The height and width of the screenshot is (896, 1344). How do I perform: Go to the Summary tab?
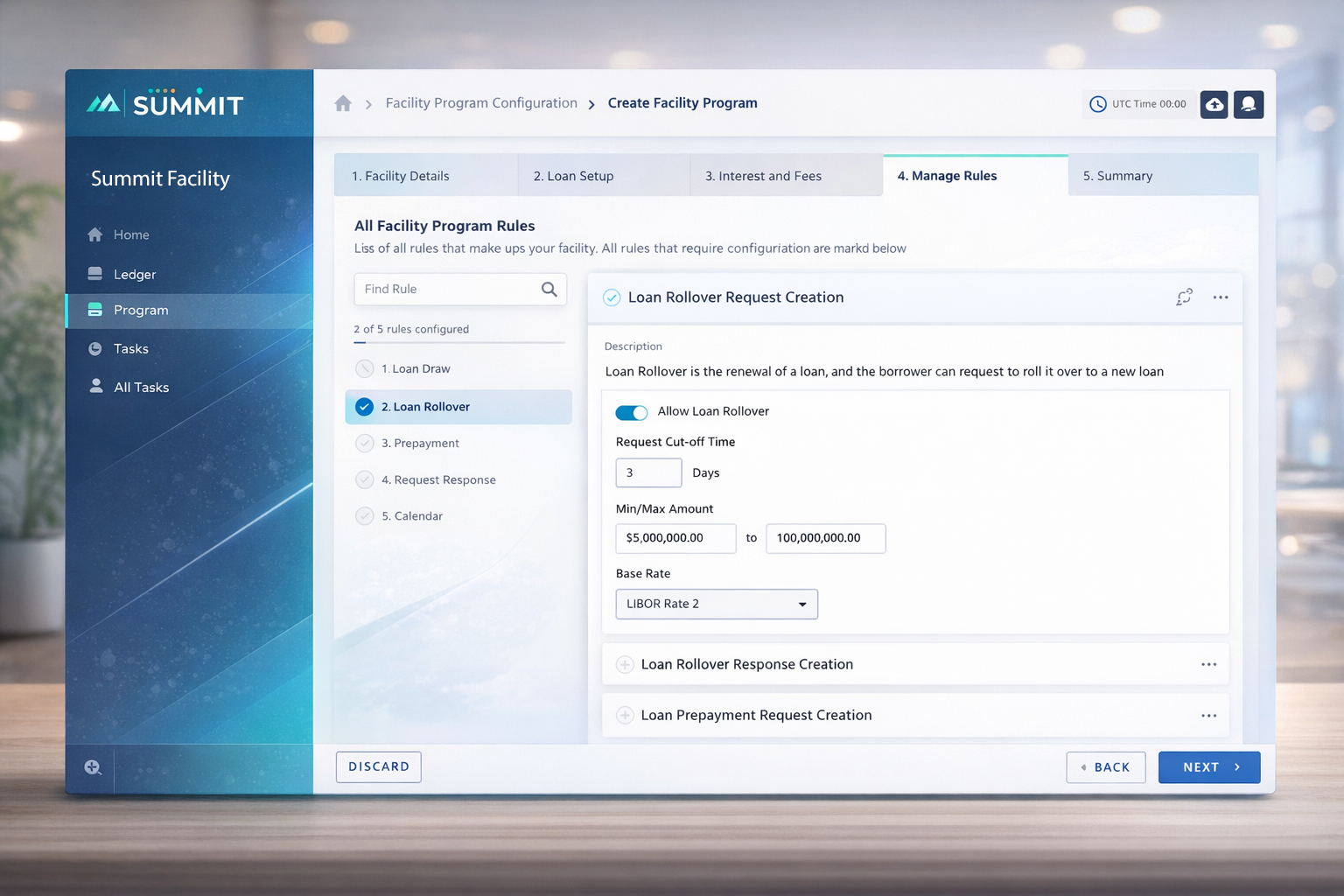(x=1117, y=176)
